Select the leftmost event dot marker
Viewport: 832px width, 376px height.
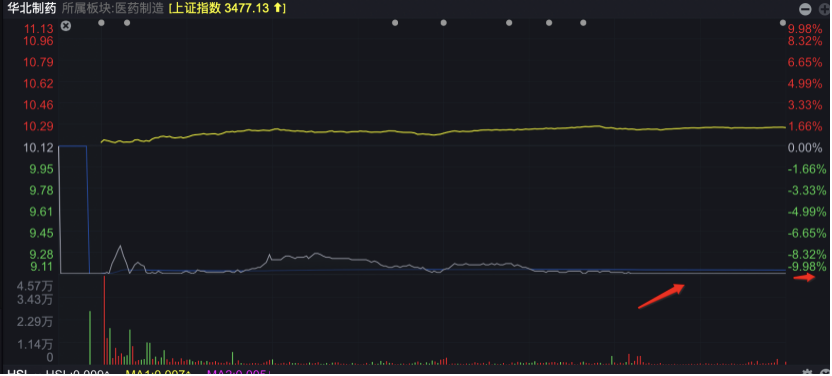point(102,23)
